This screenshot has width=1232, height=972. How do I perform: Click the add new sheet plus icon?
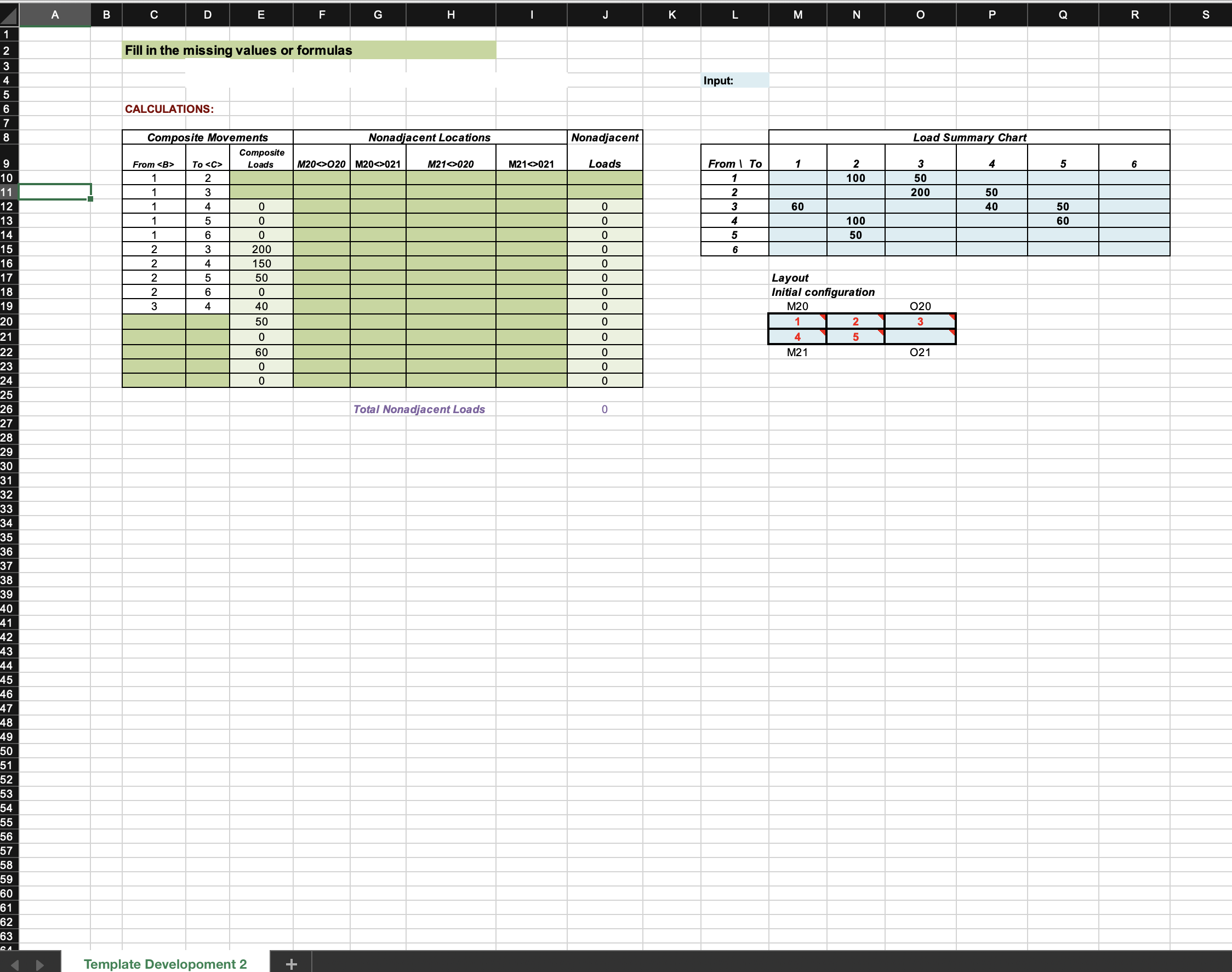(291, 963)
